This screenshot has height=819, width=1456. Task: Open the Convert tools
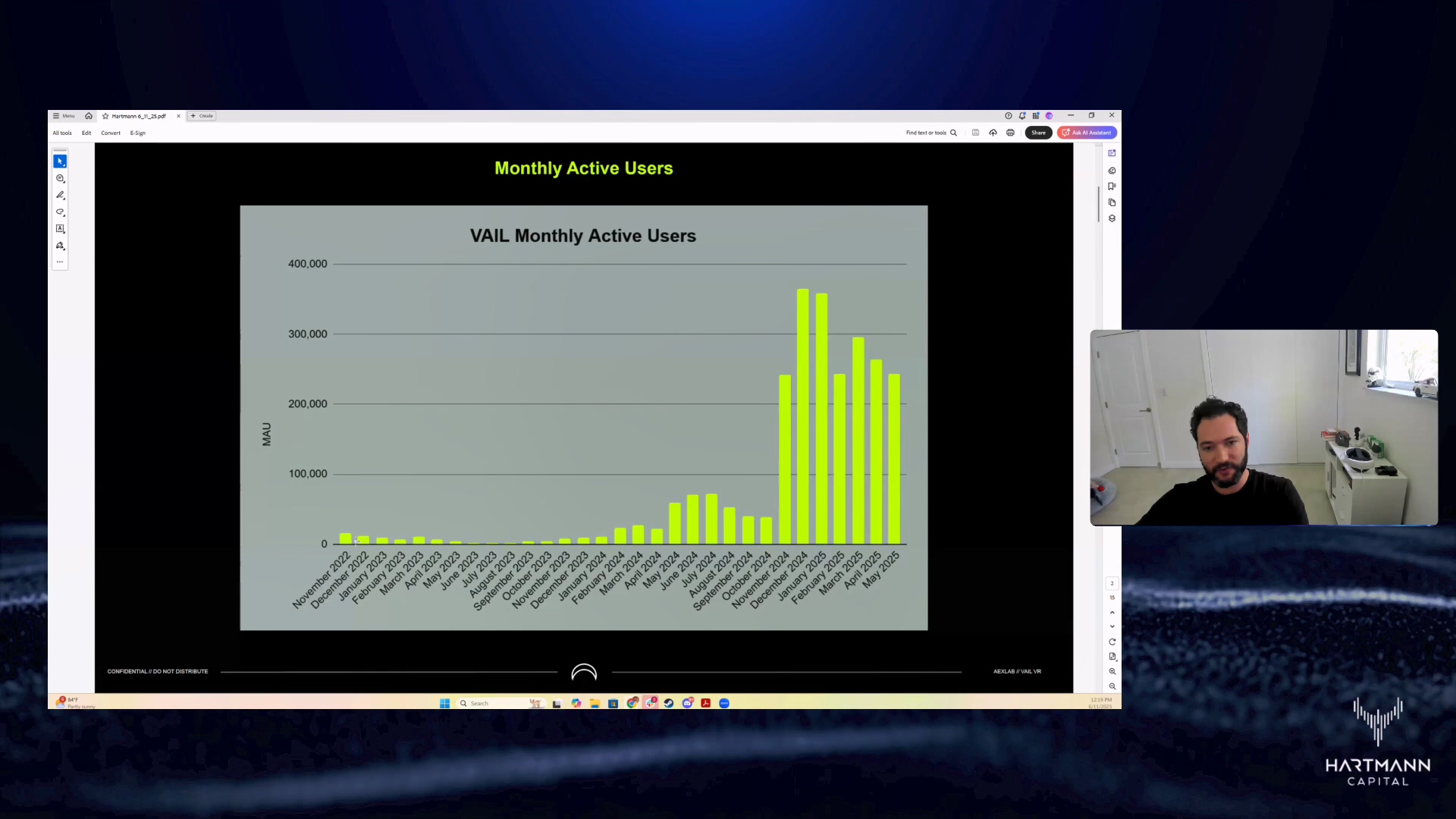111,133
